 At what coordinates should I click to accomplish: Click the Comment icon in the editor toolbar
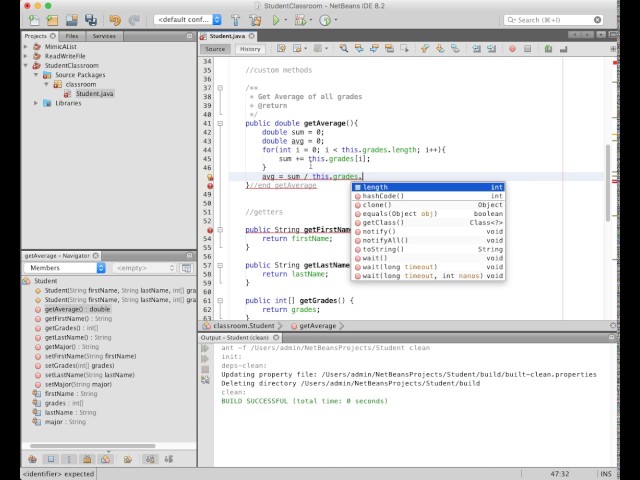pos(548,49)
